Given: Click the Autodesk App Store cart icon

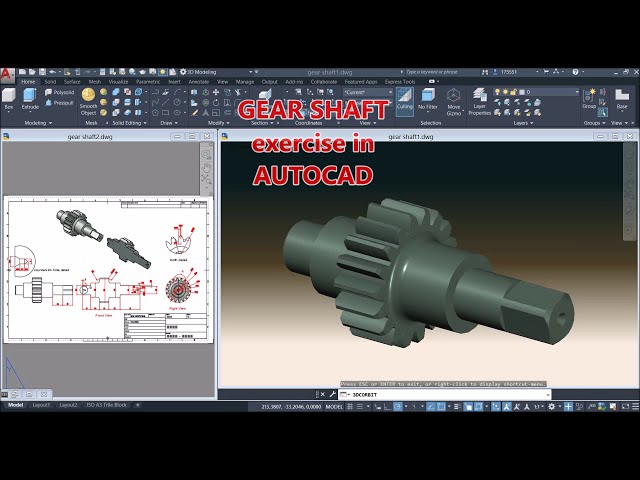Looking at the screenshot, I should click(x=546, y=72).
